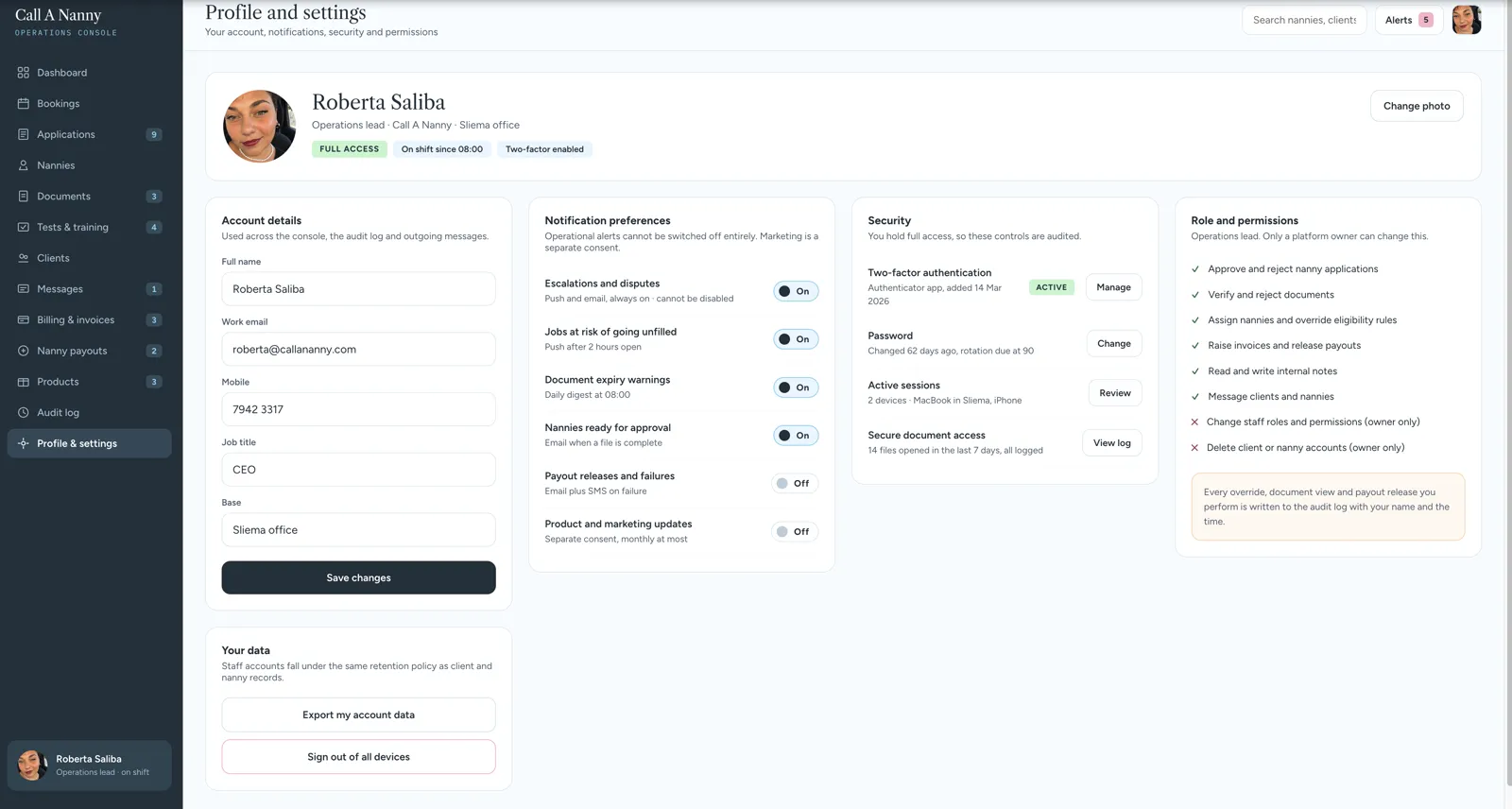Open the Alerts button with 5 badge
This screenshot has width=1512, height=809.
(1408, 20)
